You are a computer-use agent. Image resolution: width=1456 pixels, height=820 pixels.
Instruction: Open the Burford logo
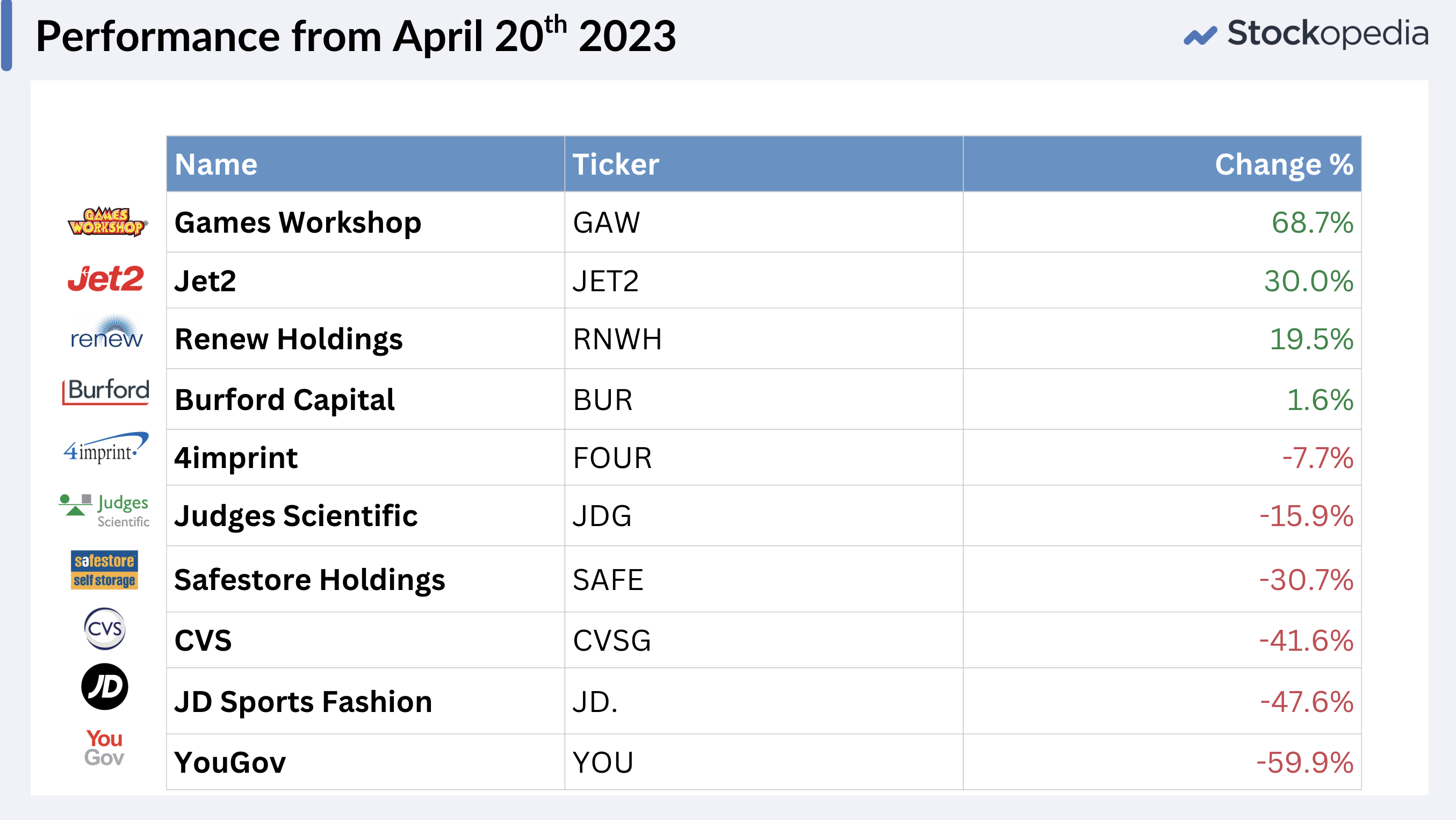pos(106,391)
